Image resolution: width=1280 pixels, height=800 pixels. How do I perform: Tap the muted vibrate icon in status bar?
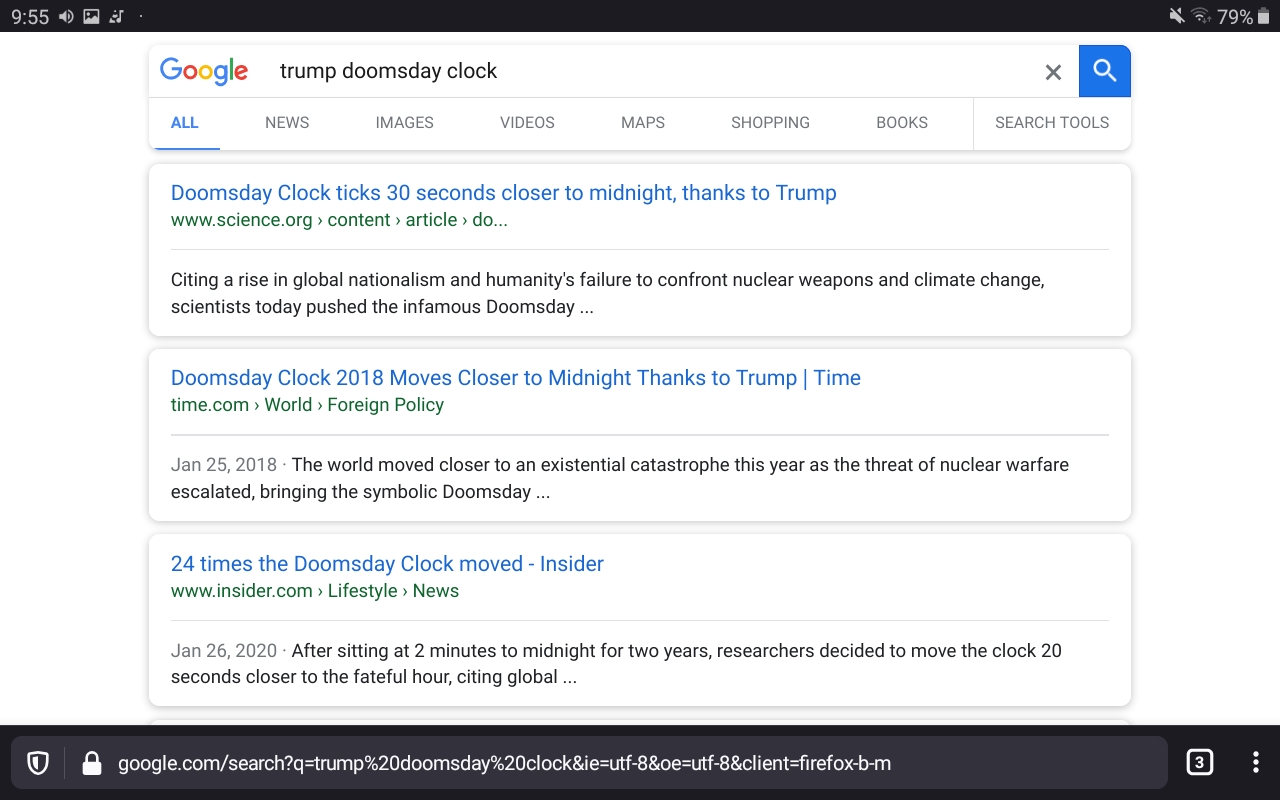1176,16
